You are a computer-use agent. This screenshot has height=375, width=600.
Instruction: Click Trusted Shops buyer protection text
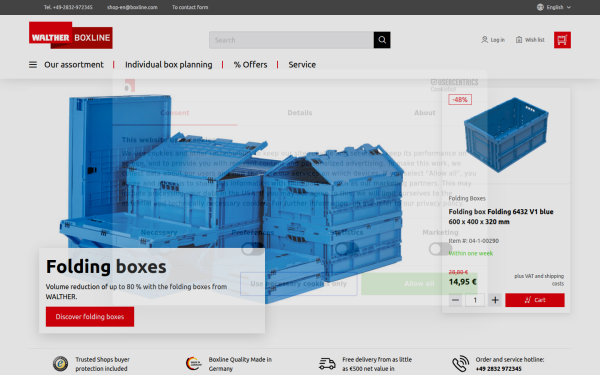(x=102, y=364)
